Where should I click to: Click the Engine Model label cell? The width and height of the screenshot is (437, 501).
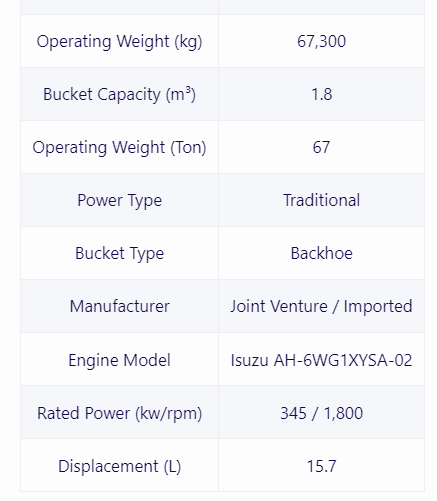pyautogui.click(x=119, y=360)
